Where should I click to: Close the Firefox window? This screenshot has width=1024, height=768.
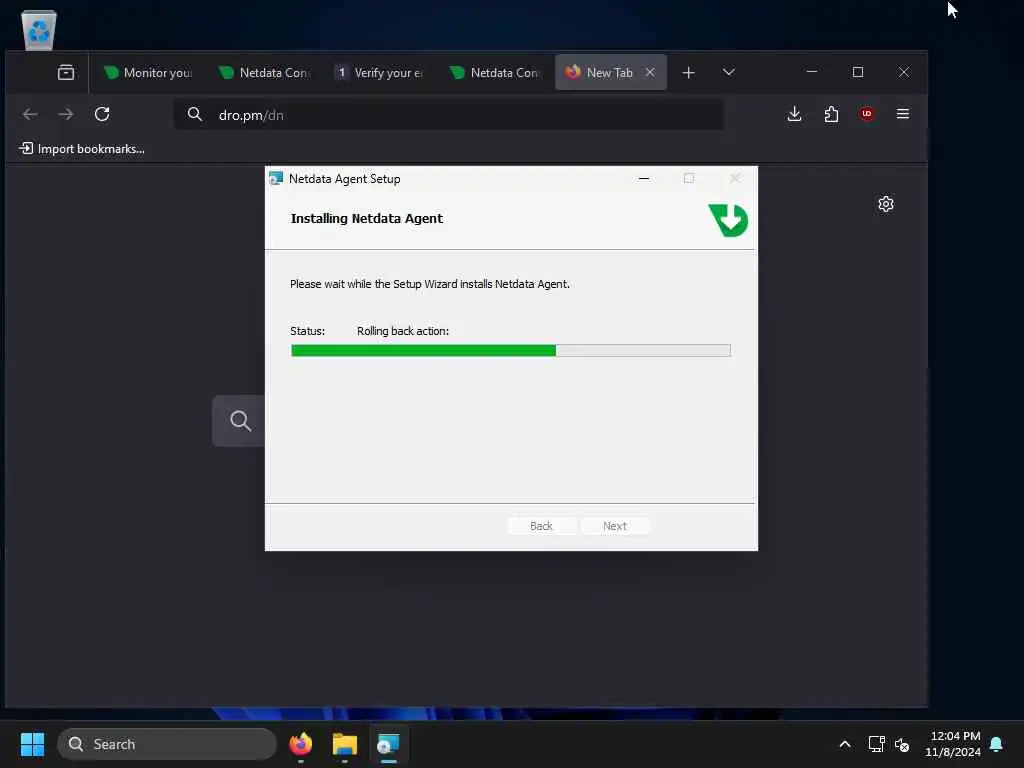pyautogui.click(x=904, y=72)
